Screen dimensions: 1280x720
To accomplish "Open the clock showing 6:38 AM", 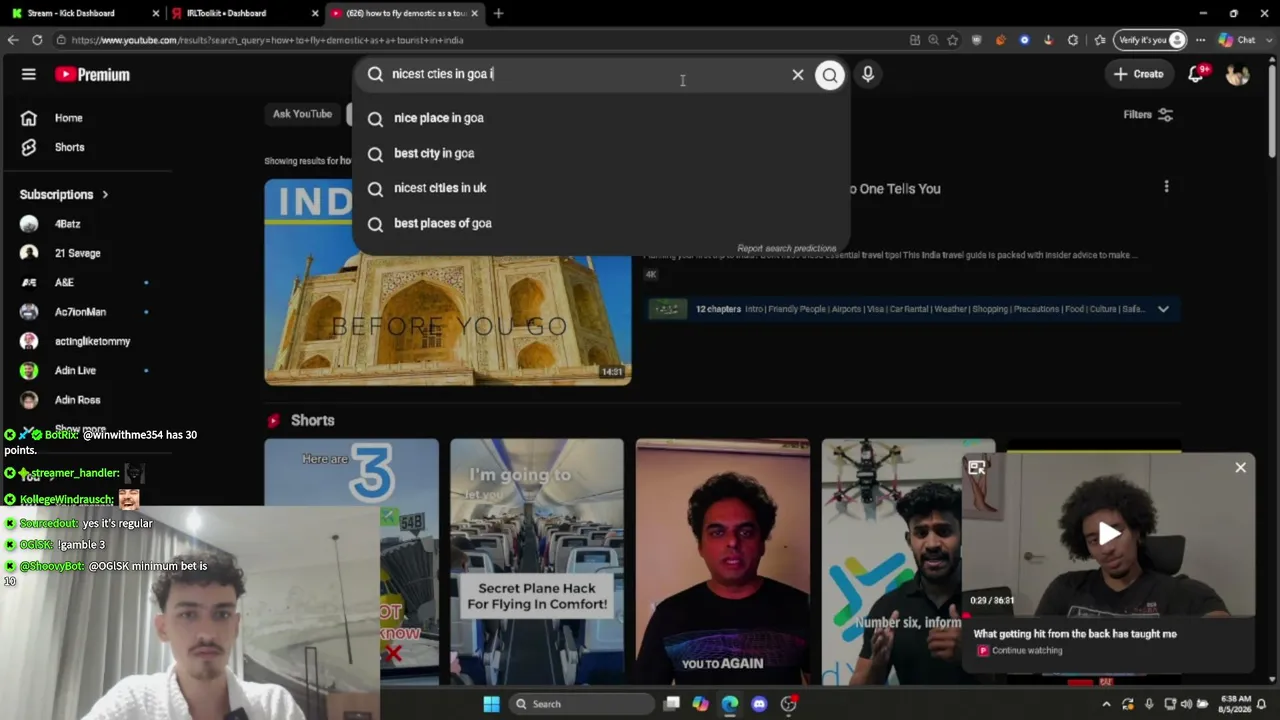I will click(1234, 704).
